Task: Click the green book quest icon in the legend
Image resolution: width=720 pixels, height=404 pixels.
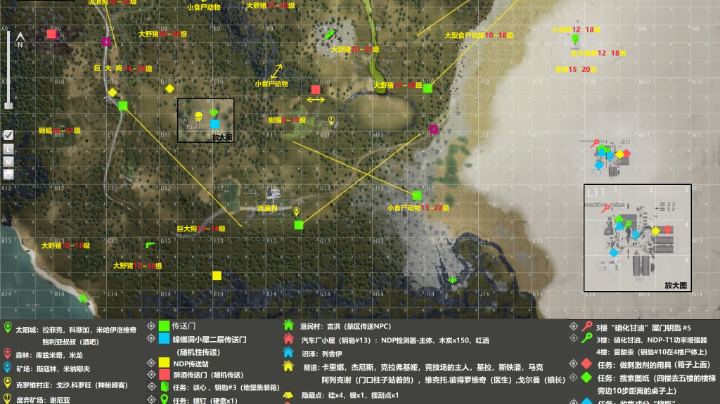Action: point(164,387)
